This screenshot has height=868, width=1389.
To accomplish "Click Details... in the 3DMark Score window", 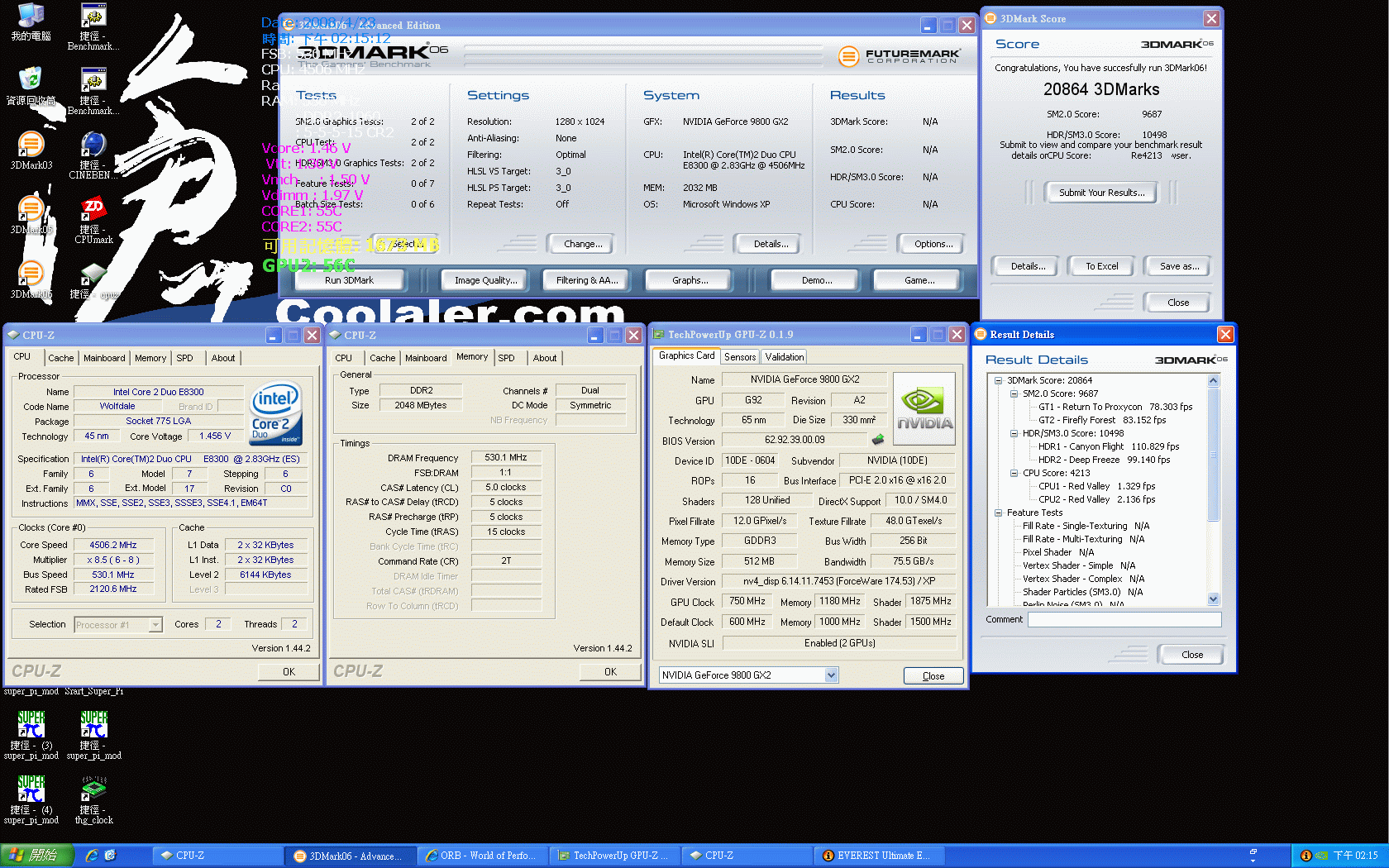I will [1028, 266].
